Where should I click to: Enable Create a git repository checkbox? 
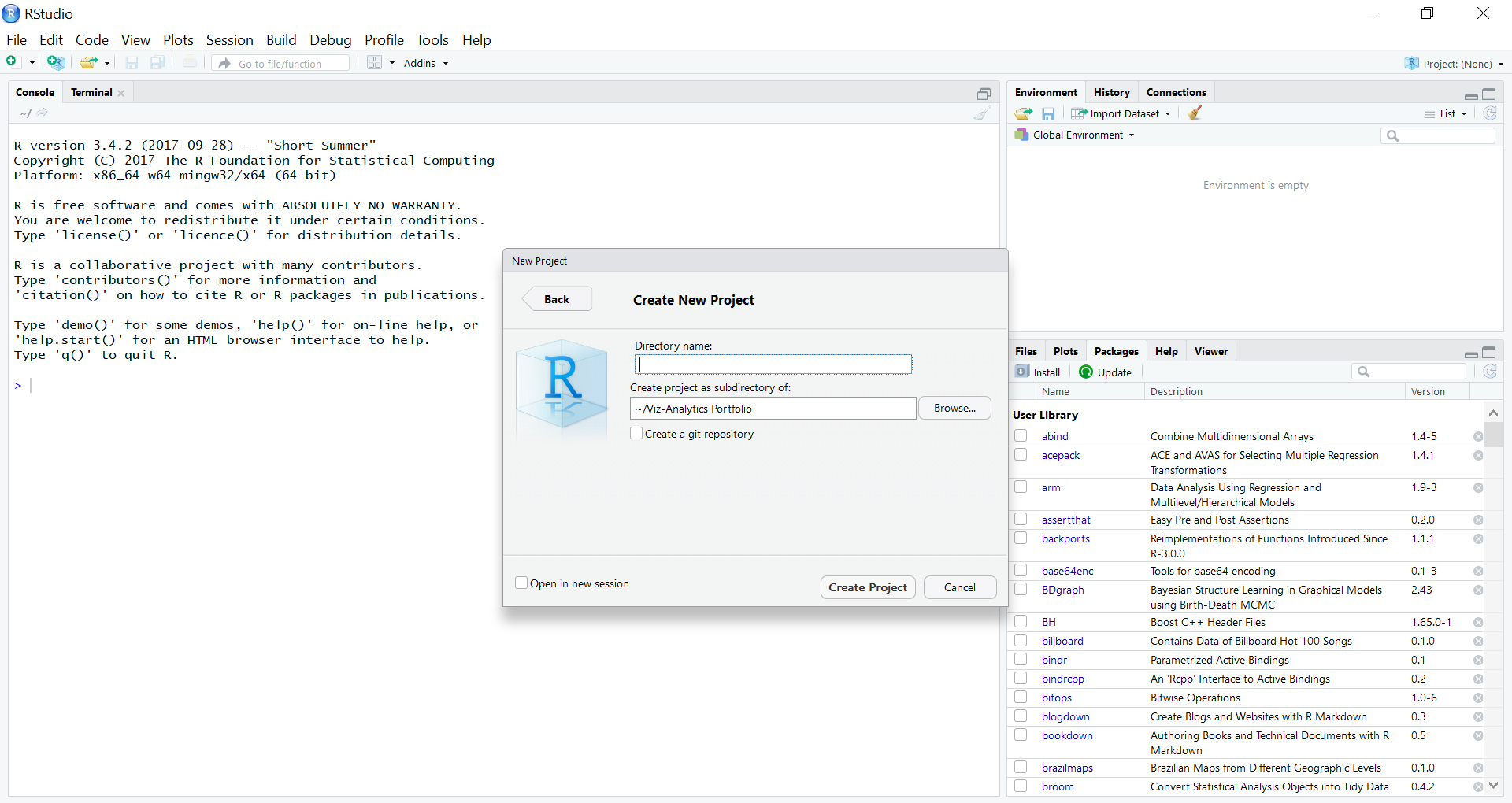point(636,434)
